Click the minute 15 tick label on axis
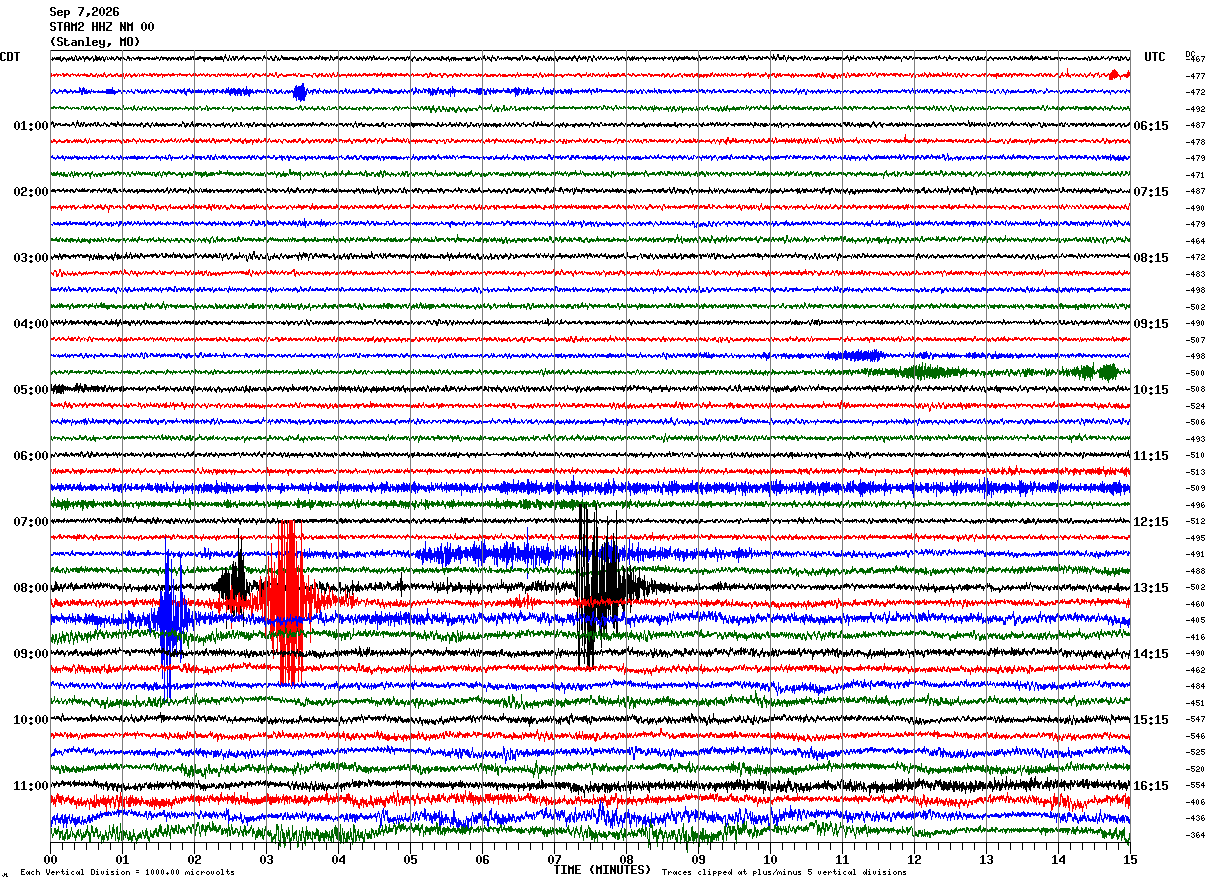Viewport: 1210px width, 886px height. [x=1130, y=859]
